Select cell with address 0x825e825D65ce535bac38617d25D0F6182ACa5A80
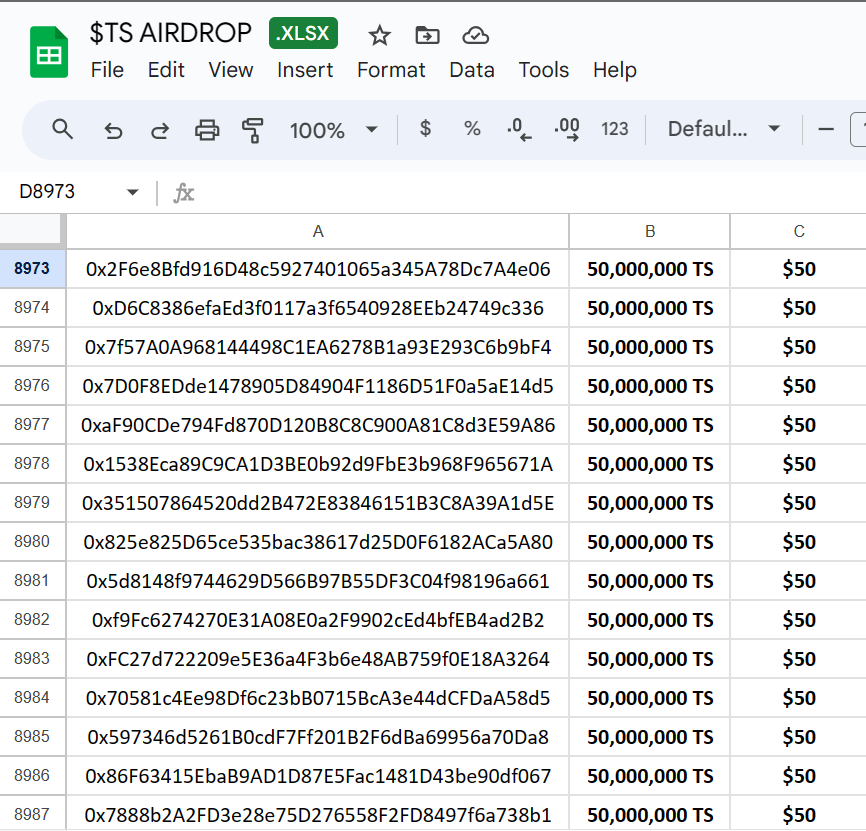Image resolution: width=866 pixels, height=831 pixels. (x=318, y=542)
